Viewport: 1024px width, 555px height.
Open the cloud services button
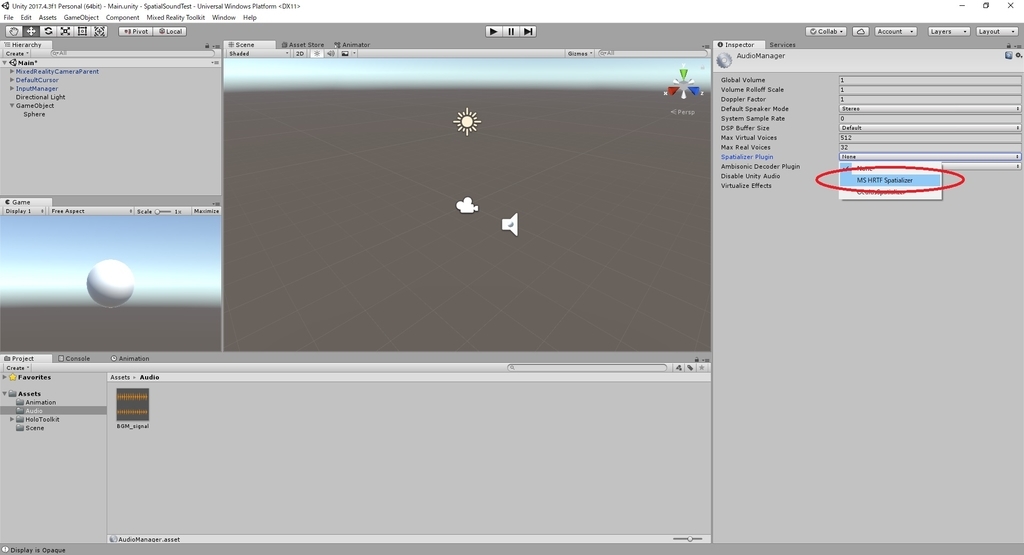(x=861, y=31)
